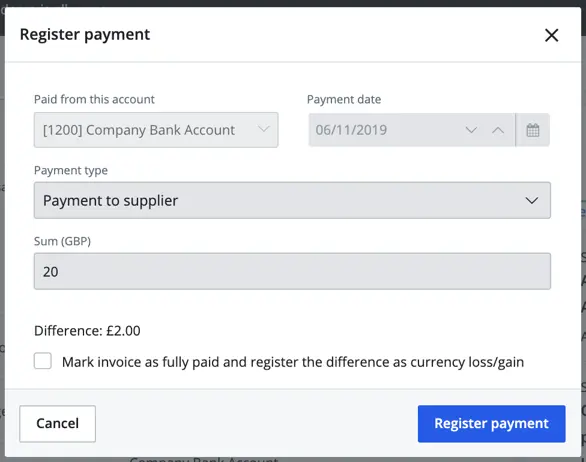Close the Register payment dialog
This screenshot has height=462, width=586.
coord(551,36)
